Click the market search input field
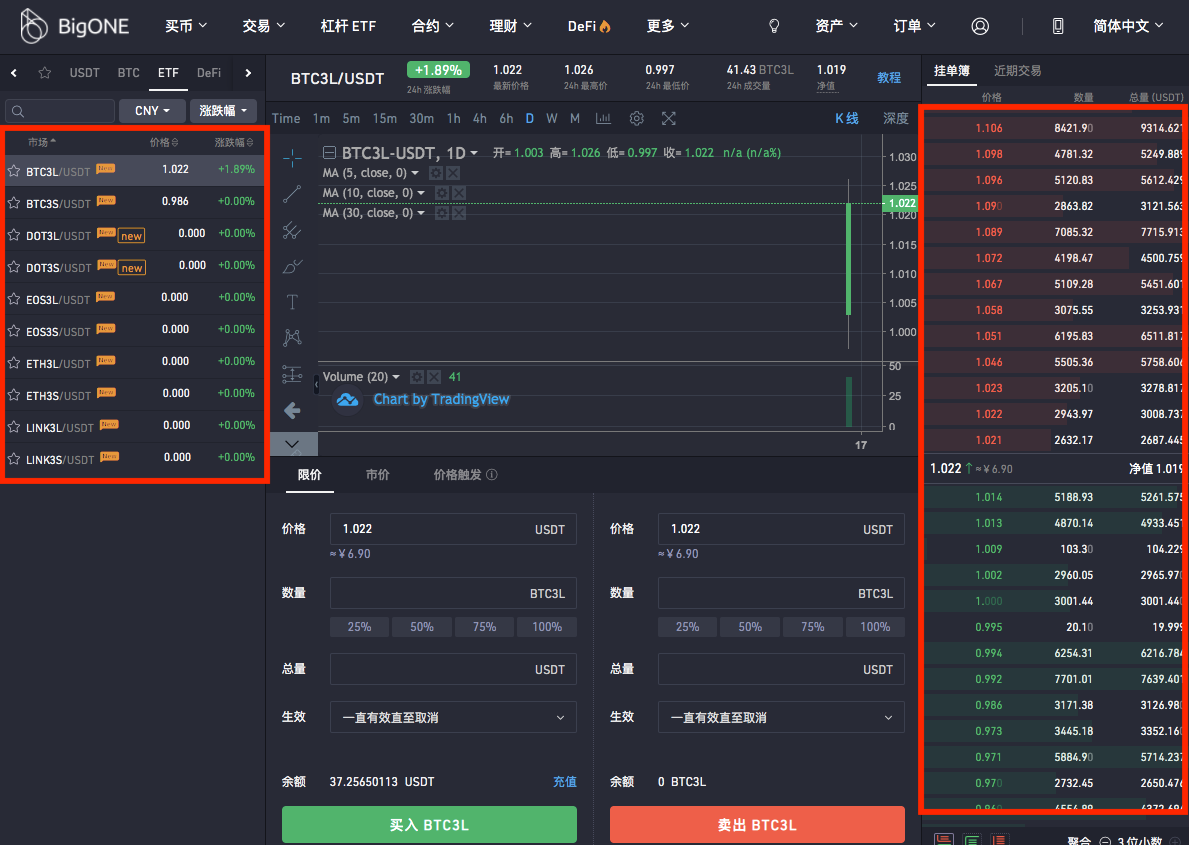 click(x=60, y=111)
